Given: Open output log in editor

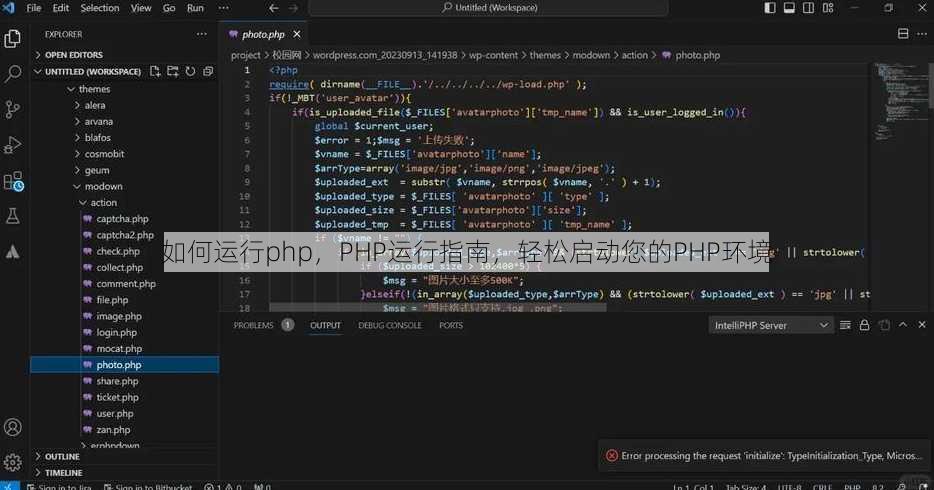Looking at the screenshot, I should click(884, 325).
